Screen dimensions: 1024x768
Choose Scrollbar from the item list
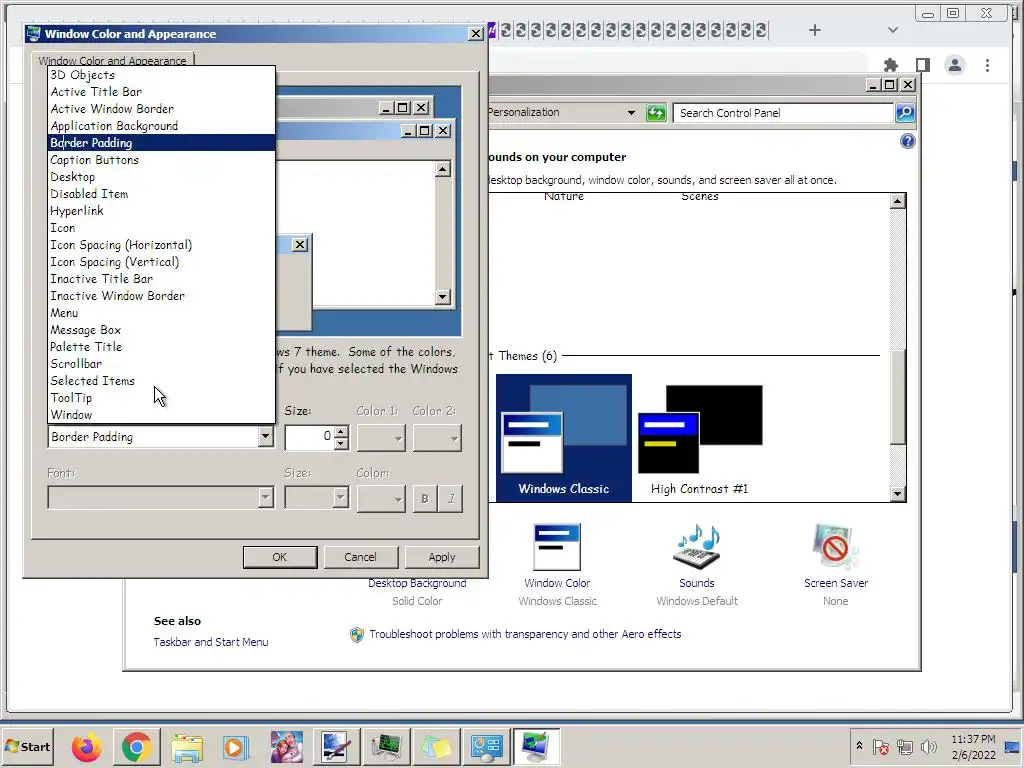pos(161,363)
